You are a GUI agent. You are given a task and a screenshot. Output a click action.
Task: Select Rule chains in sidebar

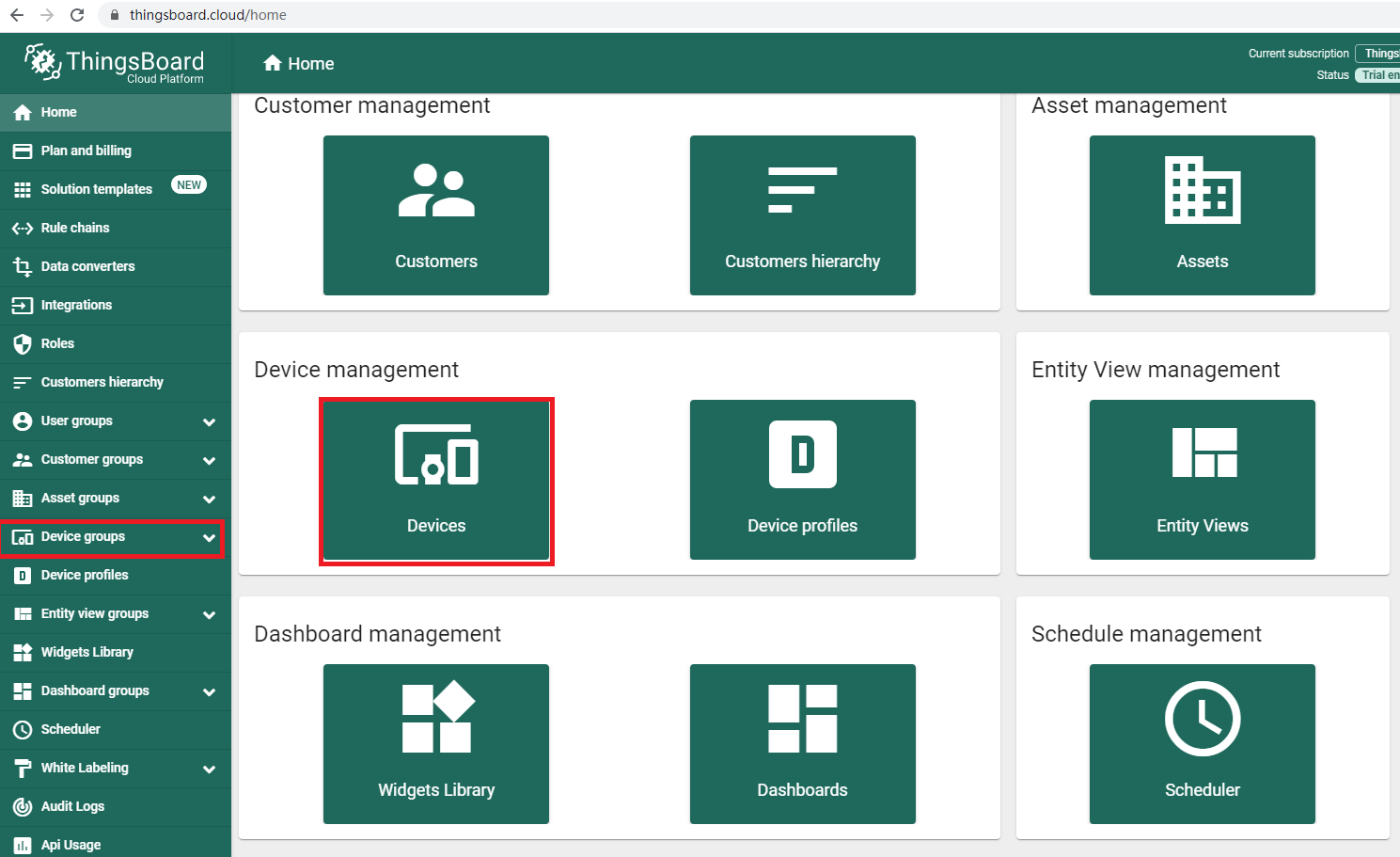pyautogui.click(x=75, y=228)
